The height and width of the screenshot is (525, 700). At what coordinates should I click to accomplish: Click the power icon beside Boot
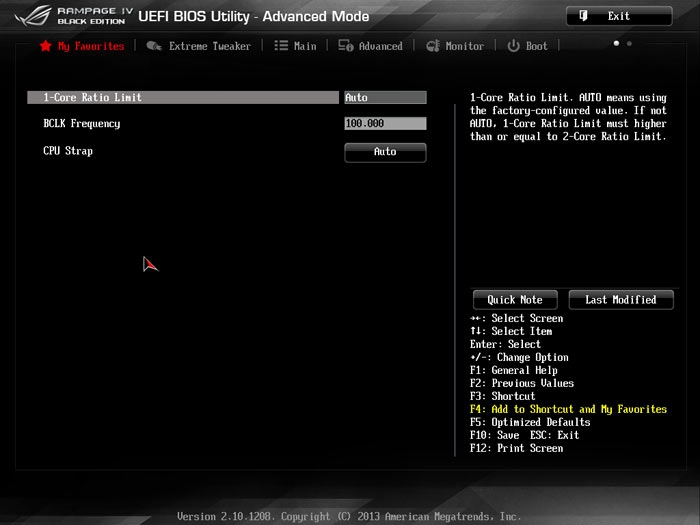point(514,46)
